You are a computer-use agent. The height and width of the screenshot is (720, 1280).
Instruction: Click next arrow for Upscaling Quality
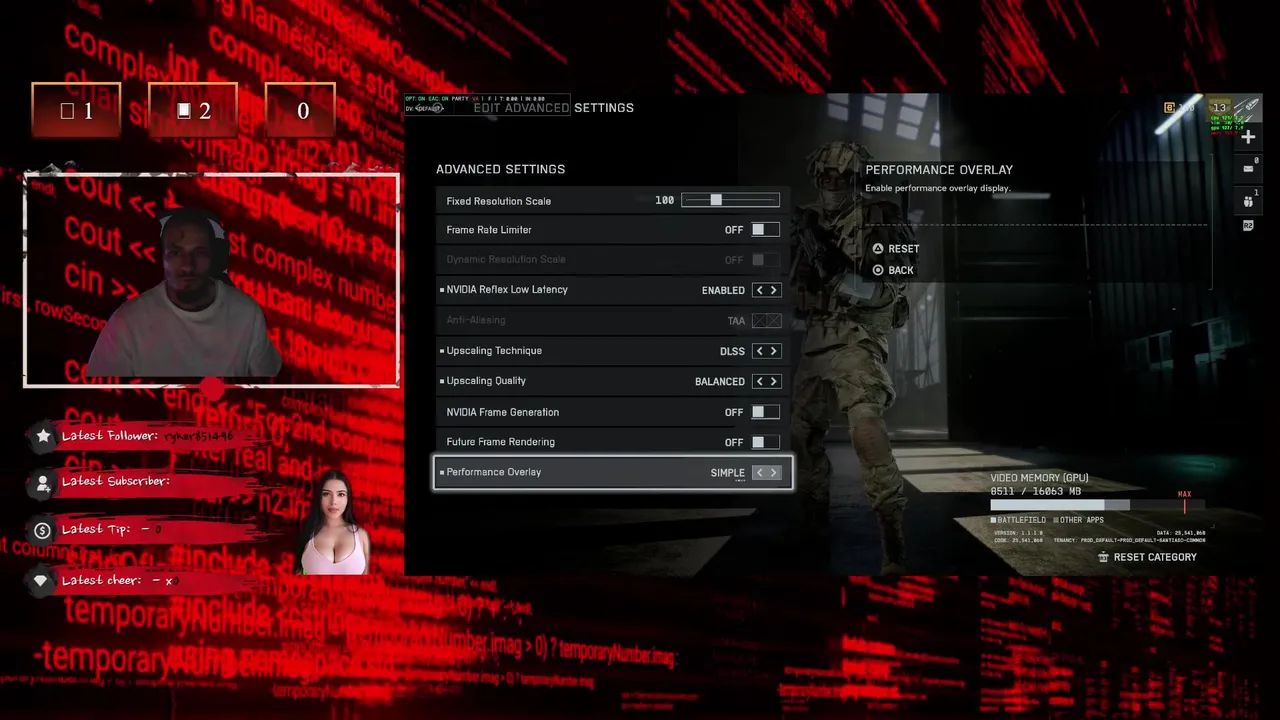[x=773, y=381]
